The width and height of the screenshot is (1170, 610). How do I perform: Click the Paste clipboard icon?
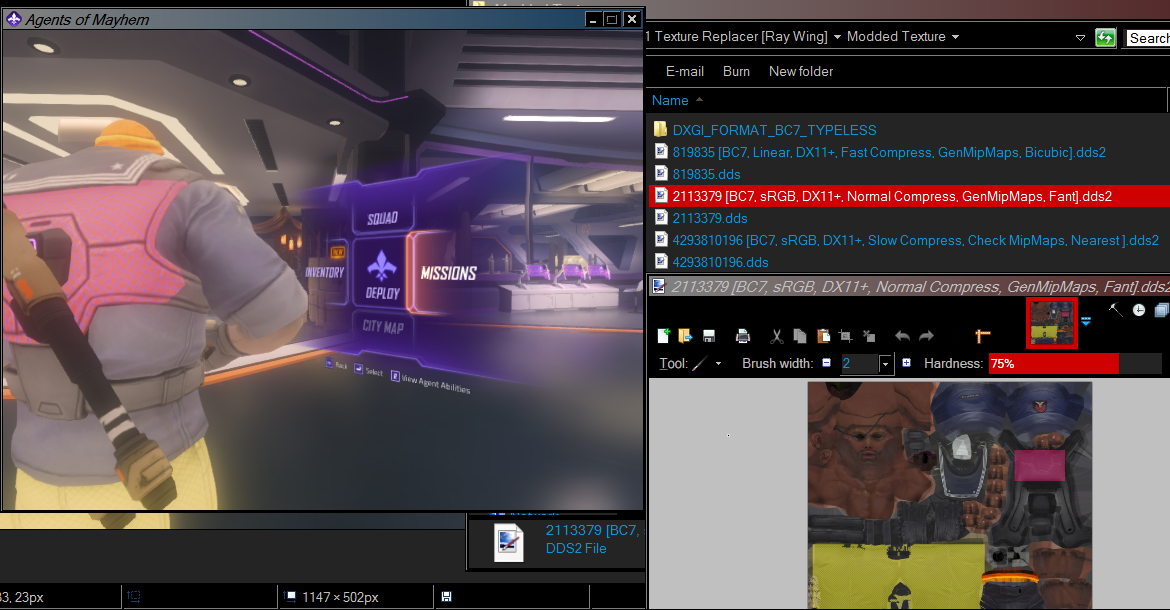823,336
